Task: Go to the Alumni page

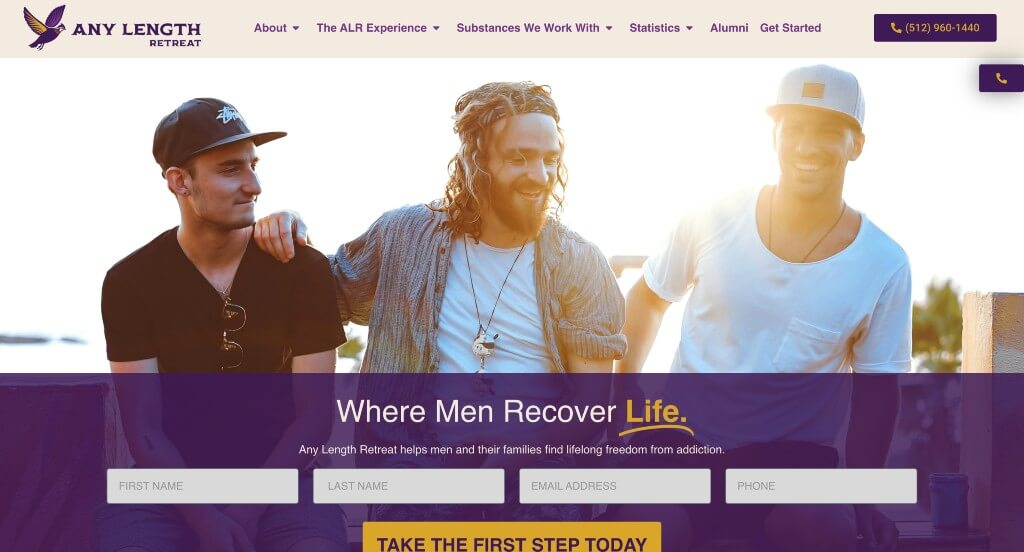Action: tap(729, 28)
